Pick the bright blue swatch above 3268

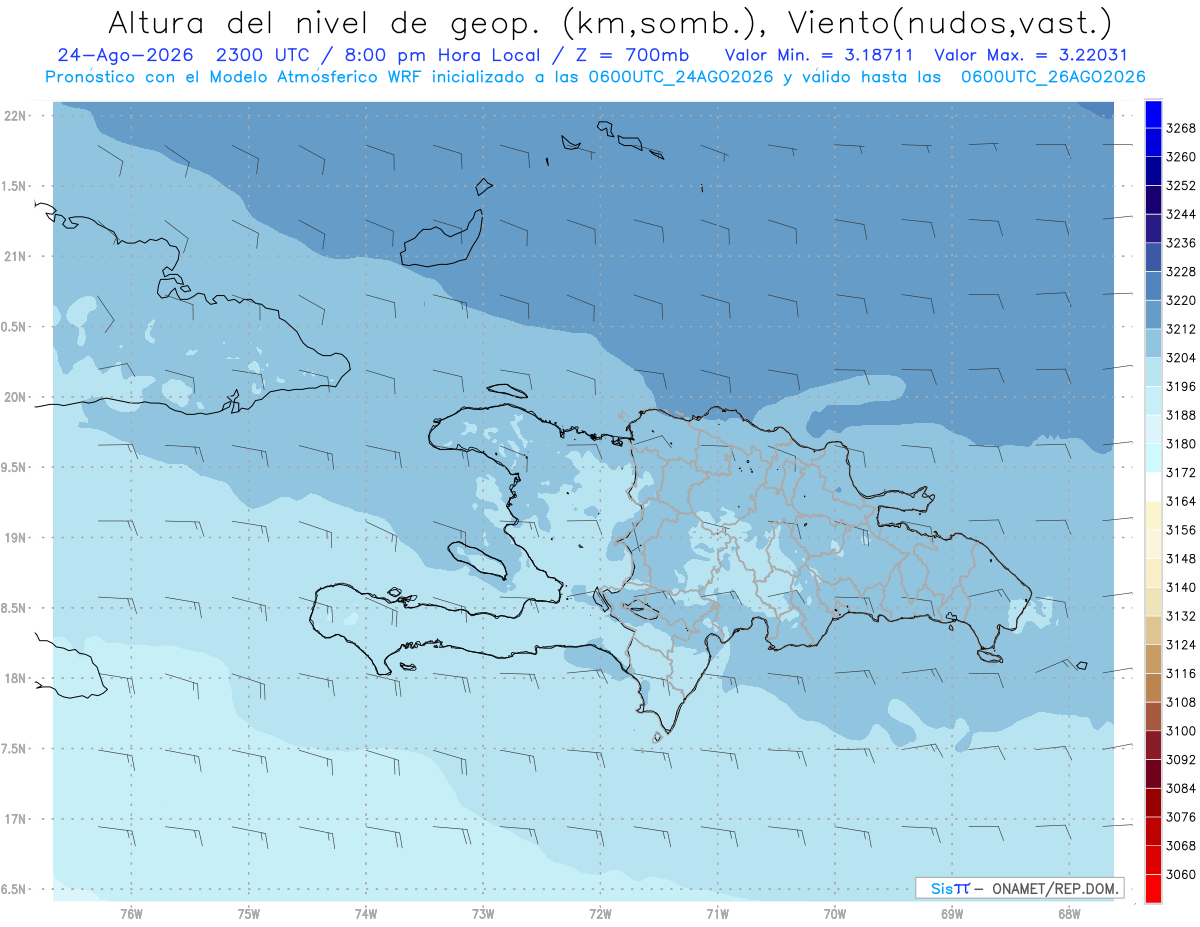1153,114
